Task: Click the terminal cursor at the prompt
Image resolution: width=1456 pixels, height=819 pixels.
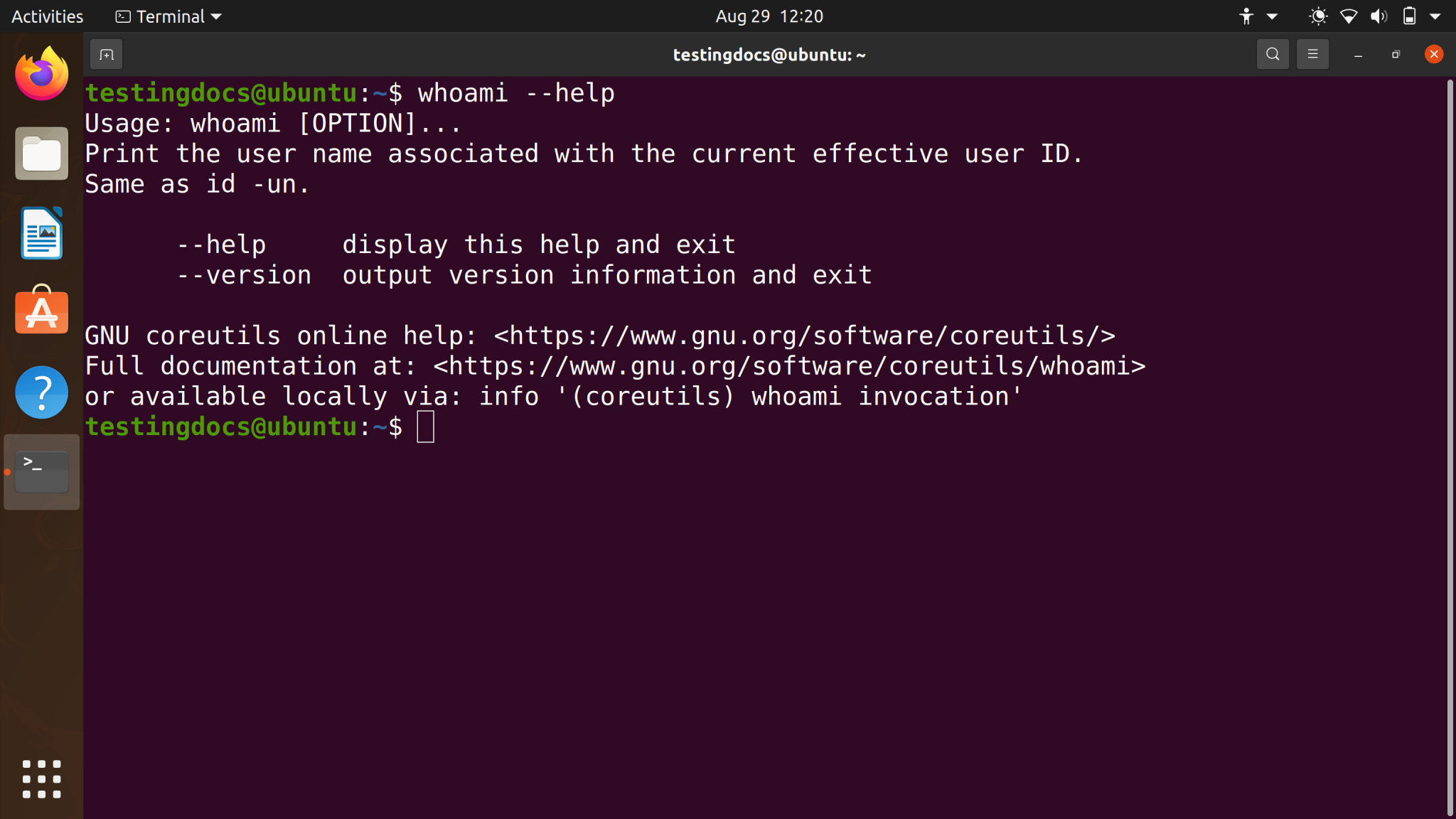Action: 425,427
